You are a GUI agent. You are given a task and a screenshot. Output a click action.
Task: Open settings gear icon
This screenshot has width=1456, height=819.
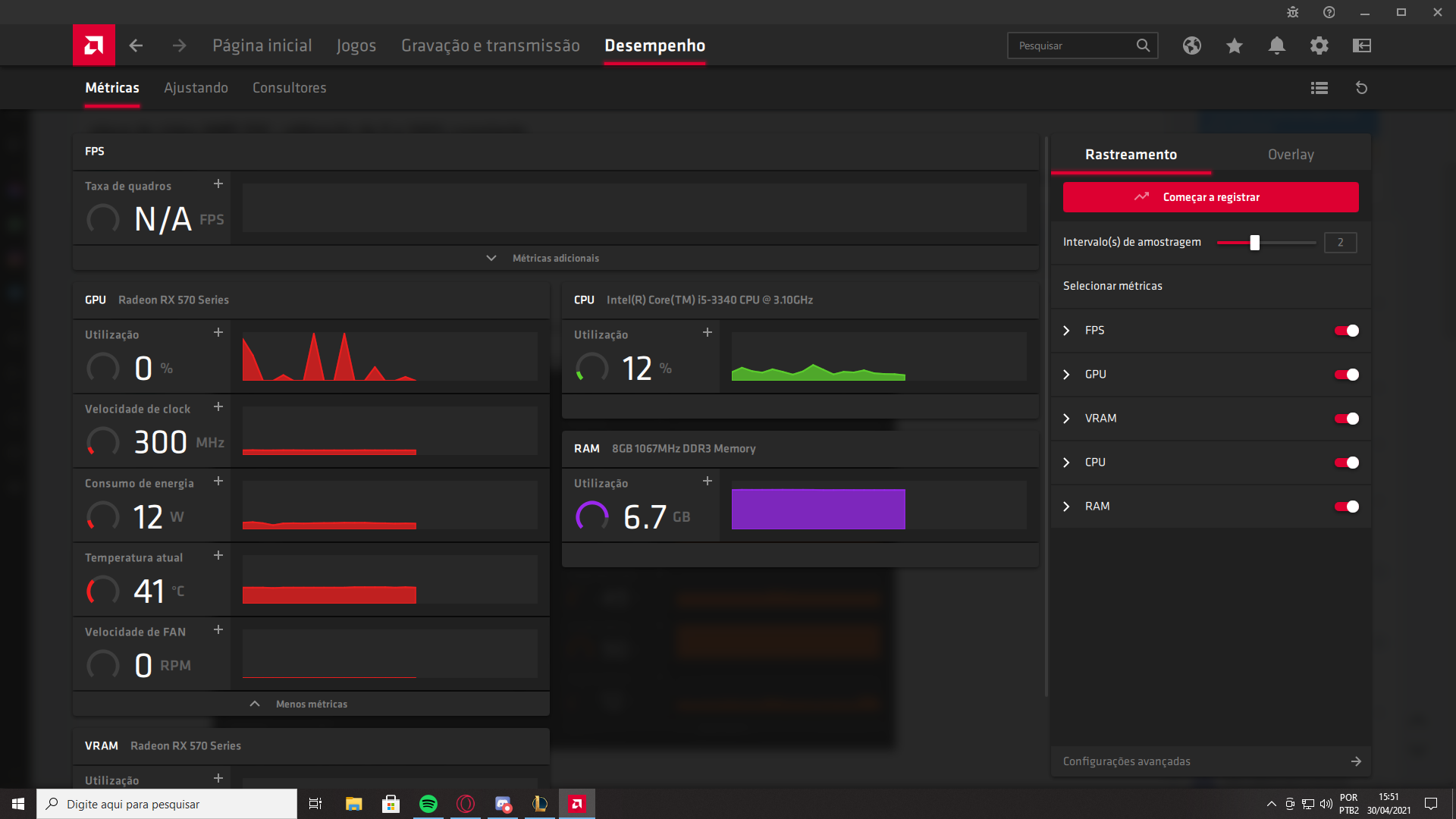click(1319, 45)
